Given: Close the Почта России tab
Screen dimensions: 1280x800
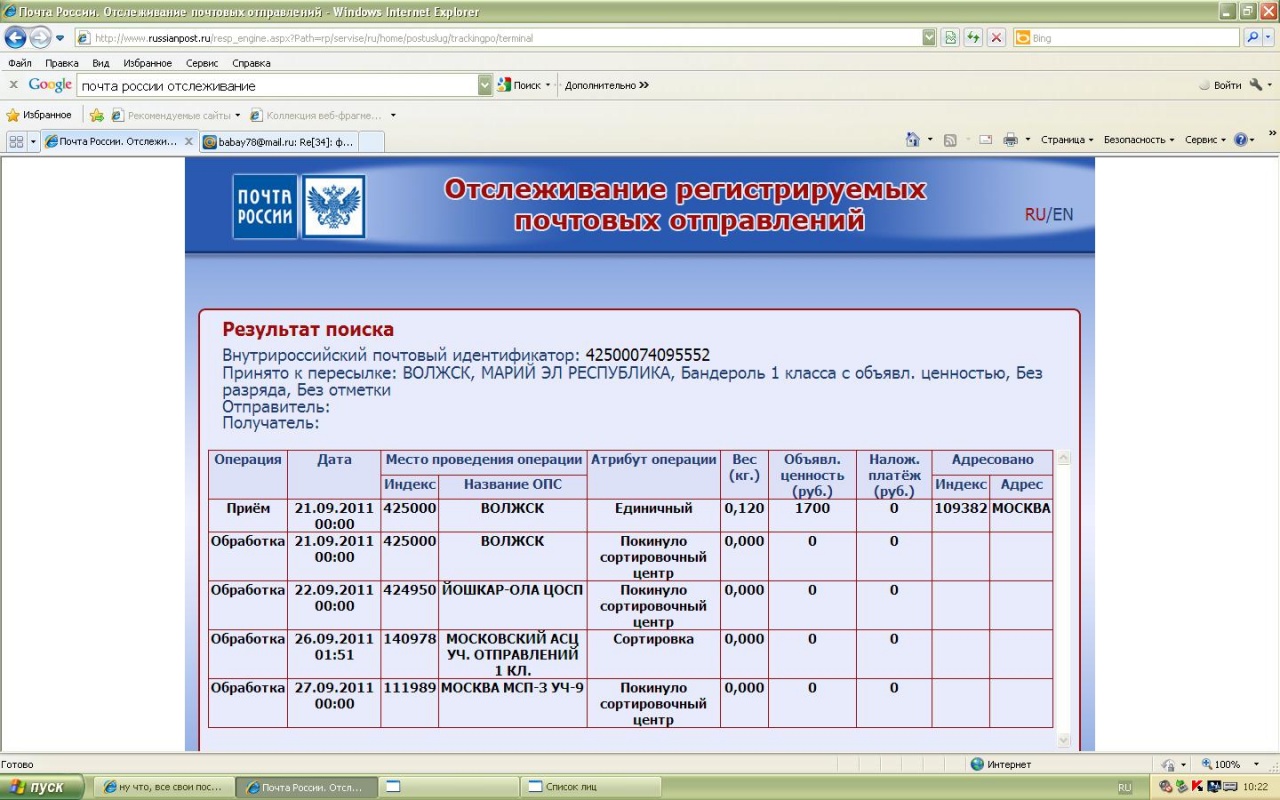Looking at the screenshot, I should (x=188, y=142).
